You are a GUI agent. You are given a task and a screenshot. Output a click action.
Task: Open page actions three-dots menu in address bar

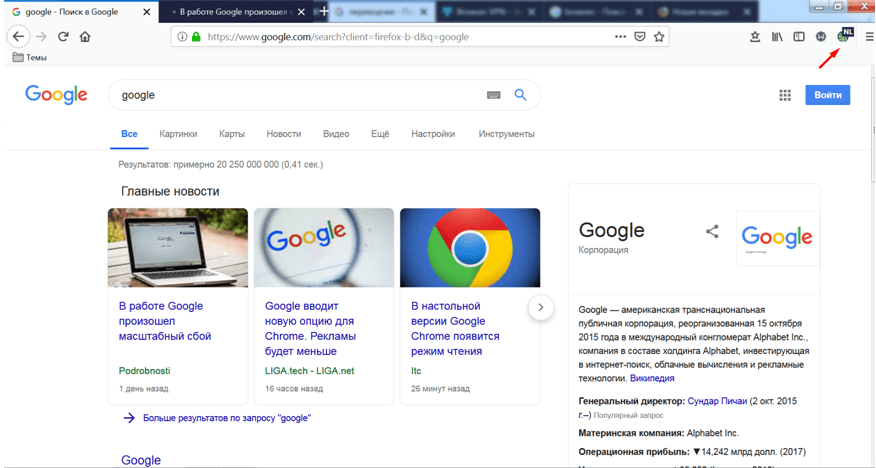(x=621, y=37)
